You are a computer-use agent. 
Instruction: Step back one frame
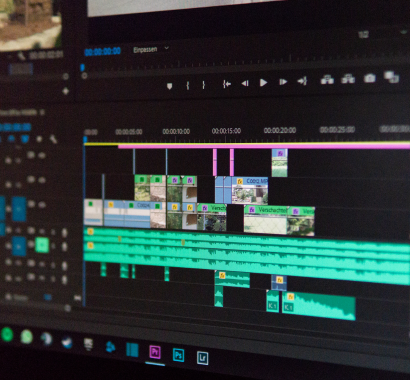[245, 83]
